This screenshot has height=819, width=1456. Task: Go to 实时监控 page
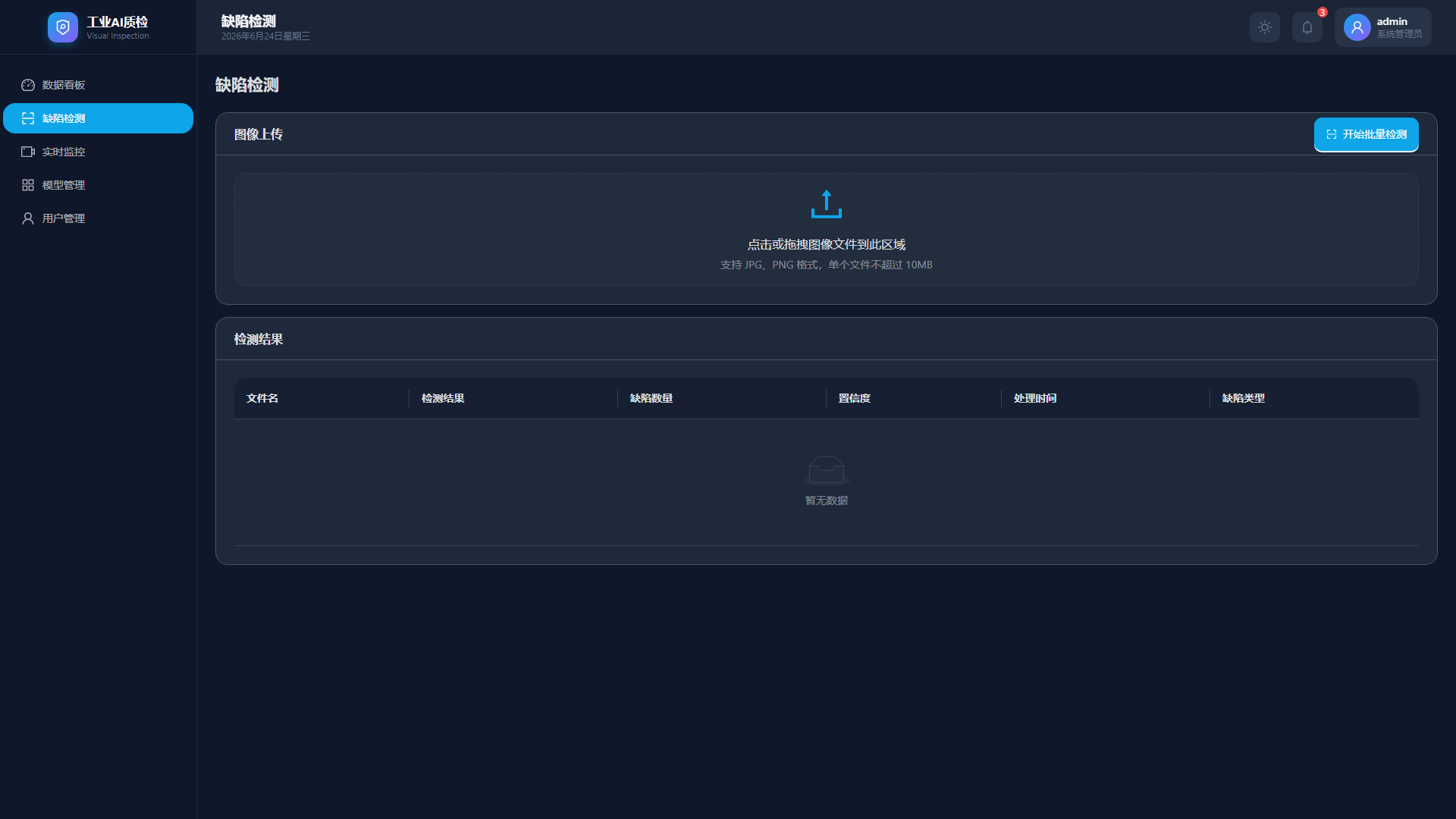[99, 152]
